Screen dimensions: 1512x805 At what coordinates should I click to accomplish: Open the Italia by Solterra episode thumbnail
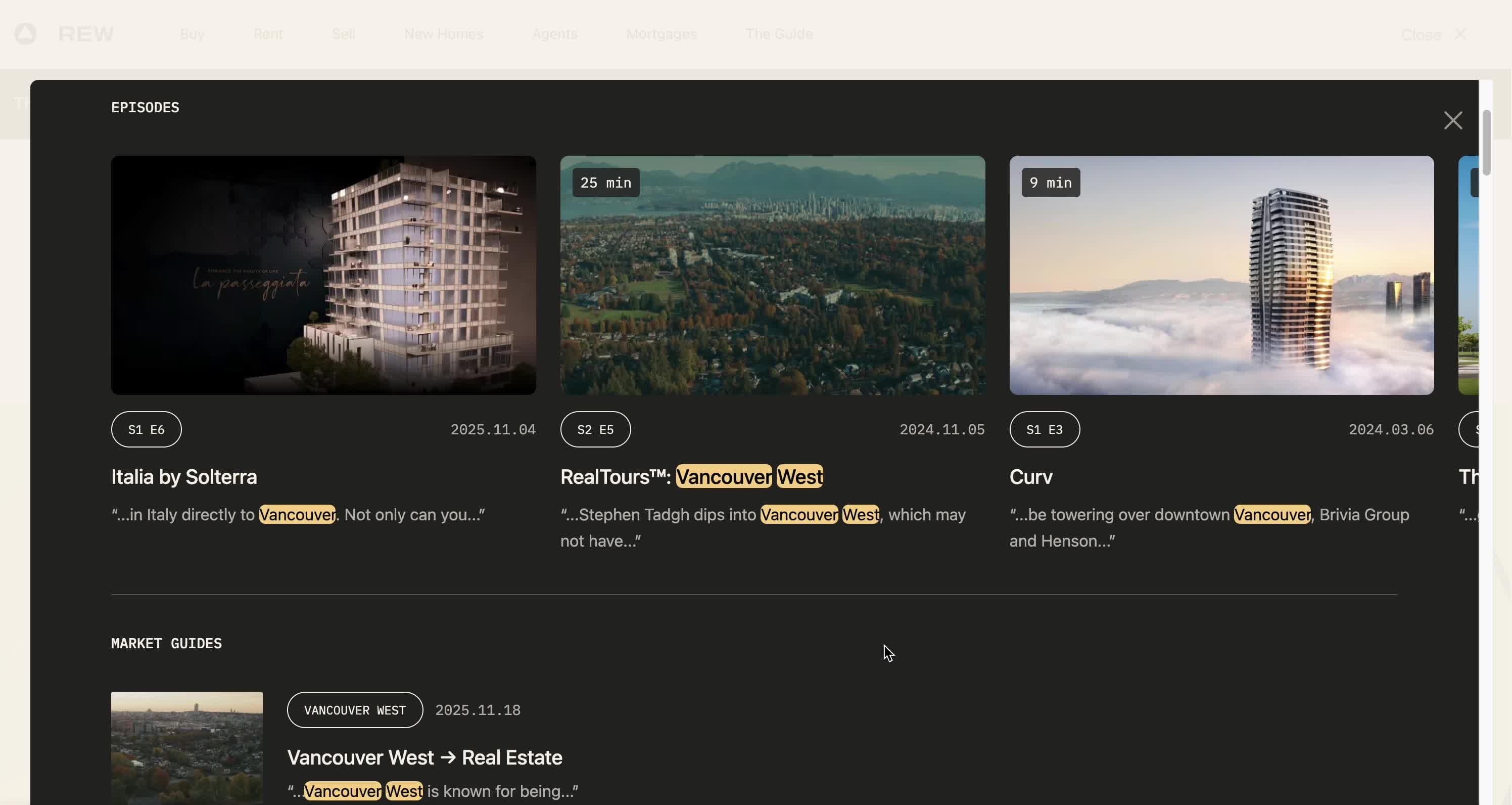tap(323, 275)
